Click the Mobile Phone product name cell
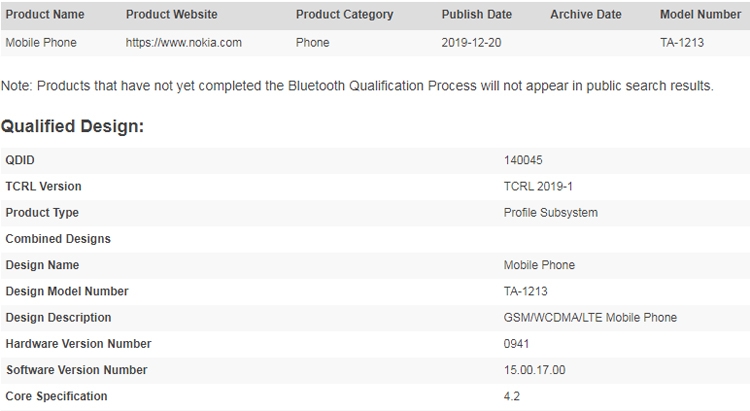This screenshot has width=750, height=411. (41, 44)
